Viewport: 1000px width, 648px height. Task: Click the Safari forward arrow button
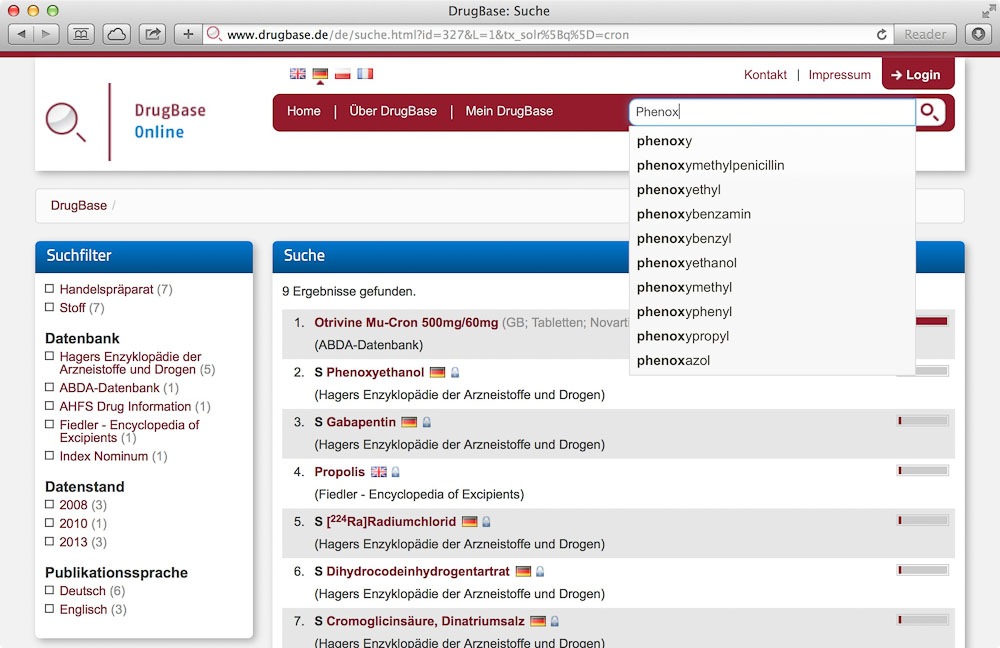pos(46,34)
